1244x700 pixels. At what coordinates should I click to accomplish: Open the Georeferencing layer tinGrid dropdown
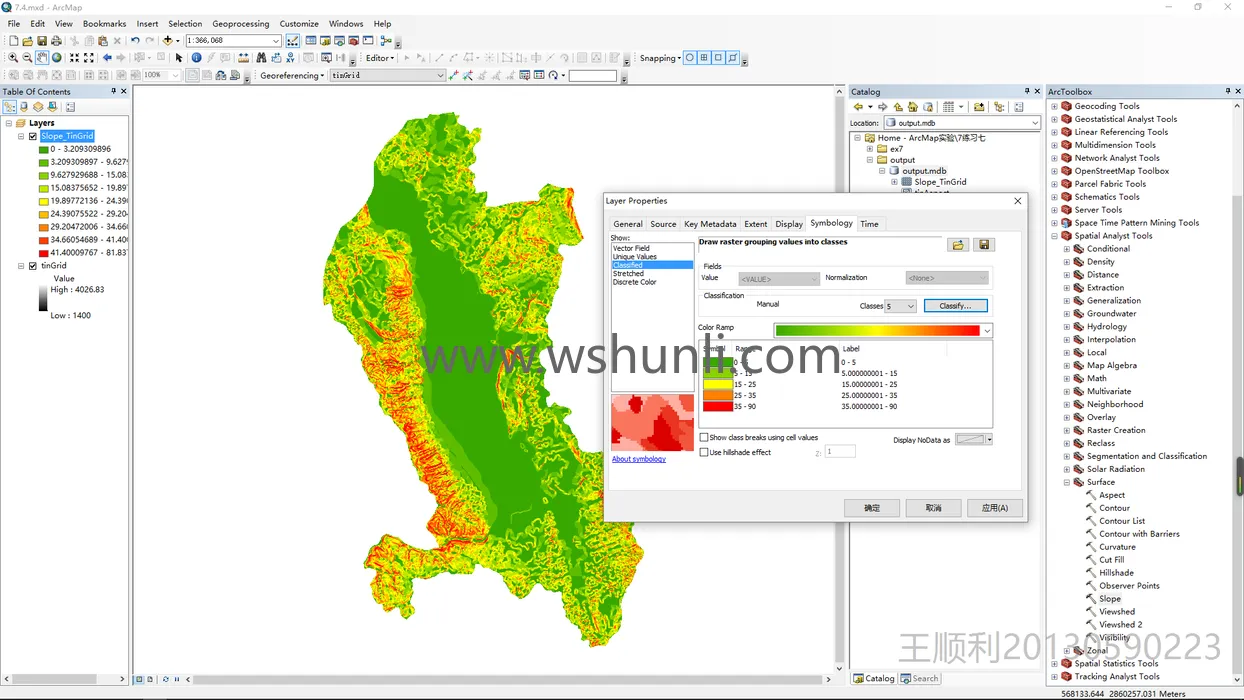440,75
